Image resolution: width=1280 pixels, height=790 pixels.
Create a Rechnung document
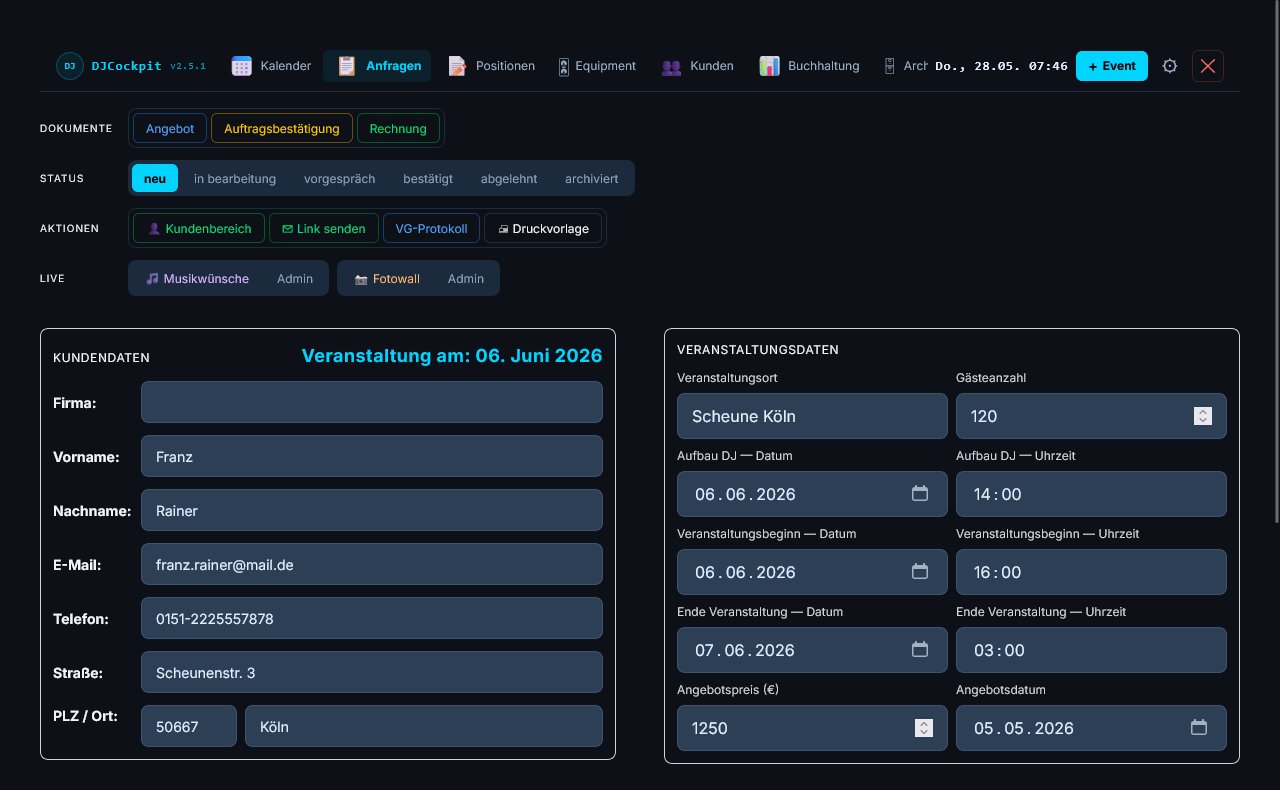(x=398, y=128)
